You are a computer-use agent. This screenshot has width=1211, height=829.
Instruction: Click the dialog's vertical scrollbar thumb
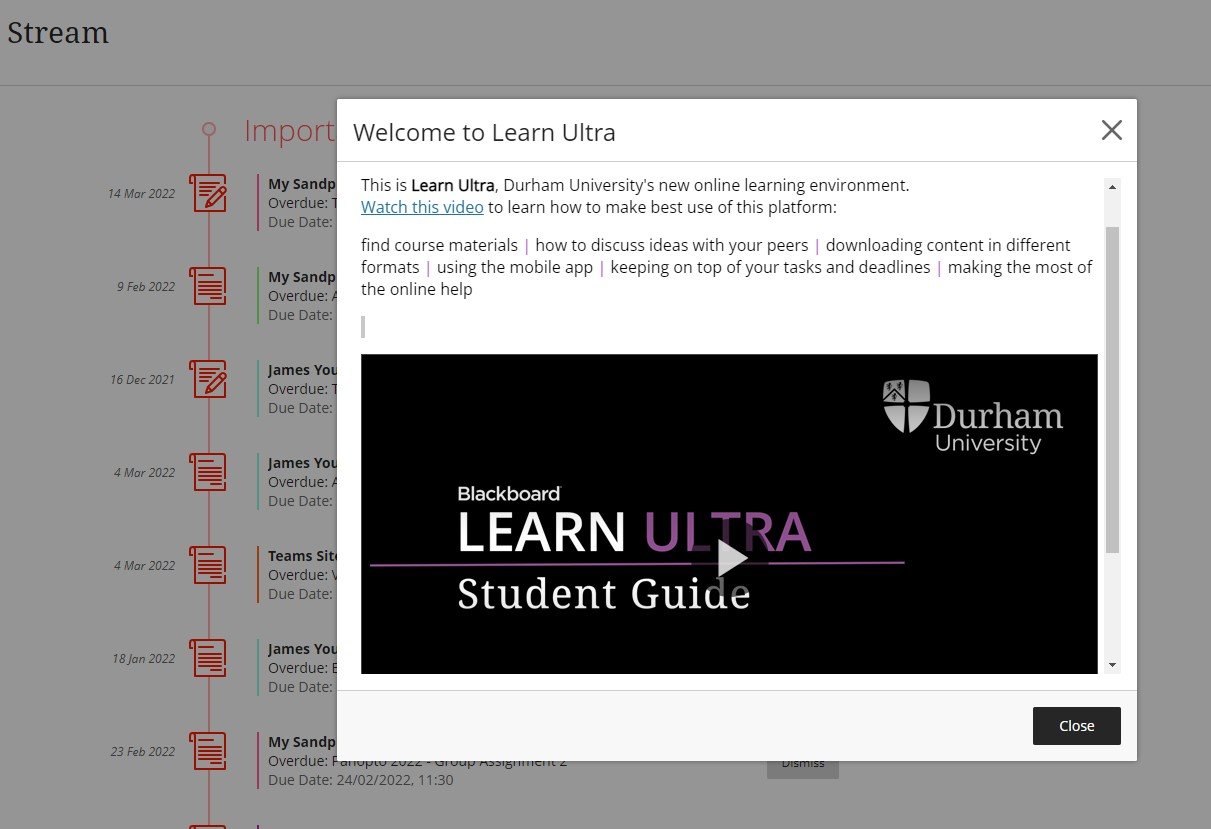pos(1112,390)
